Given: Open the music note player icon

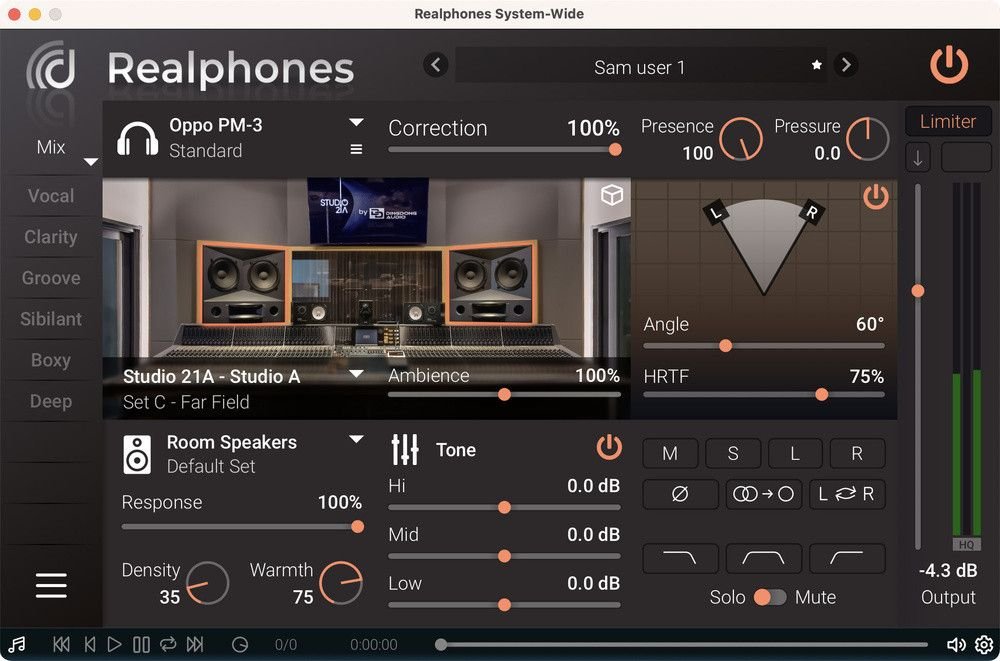Looking at the screenshot, I should pos(17,644).
